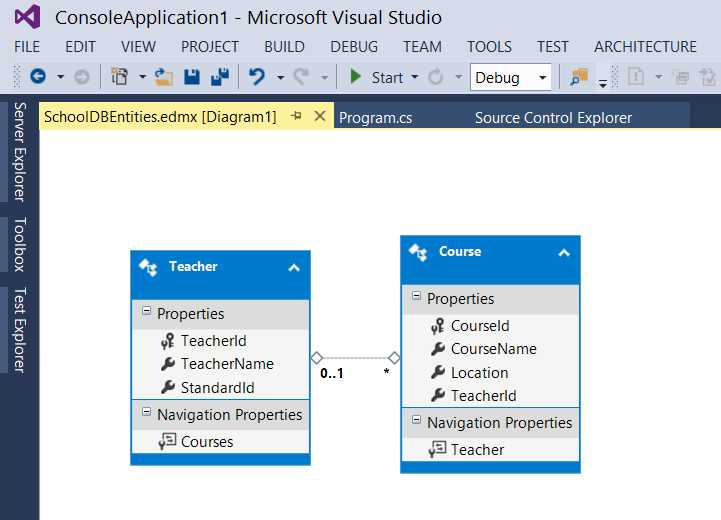Collapse the Course Properties section
Viewport: 721px width, 520px height.
tap(416, 296)
